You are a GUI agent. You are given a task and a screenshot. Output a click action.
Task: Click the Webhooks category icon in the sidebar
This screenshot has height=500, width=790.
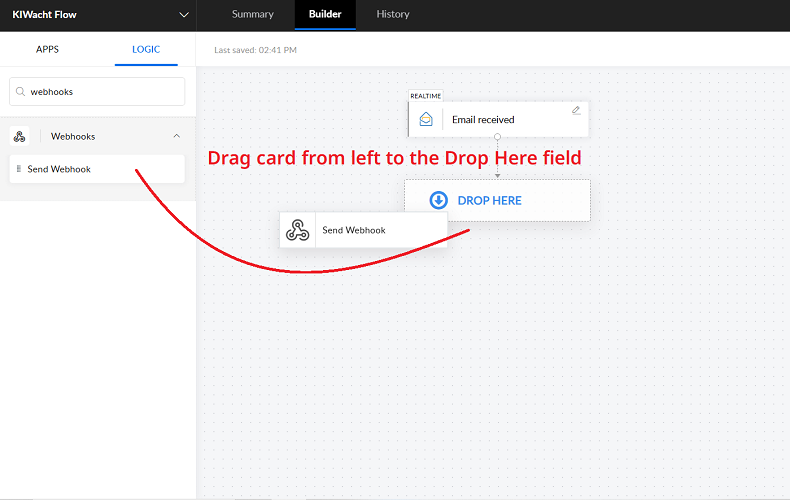click(x=19, y=136)
